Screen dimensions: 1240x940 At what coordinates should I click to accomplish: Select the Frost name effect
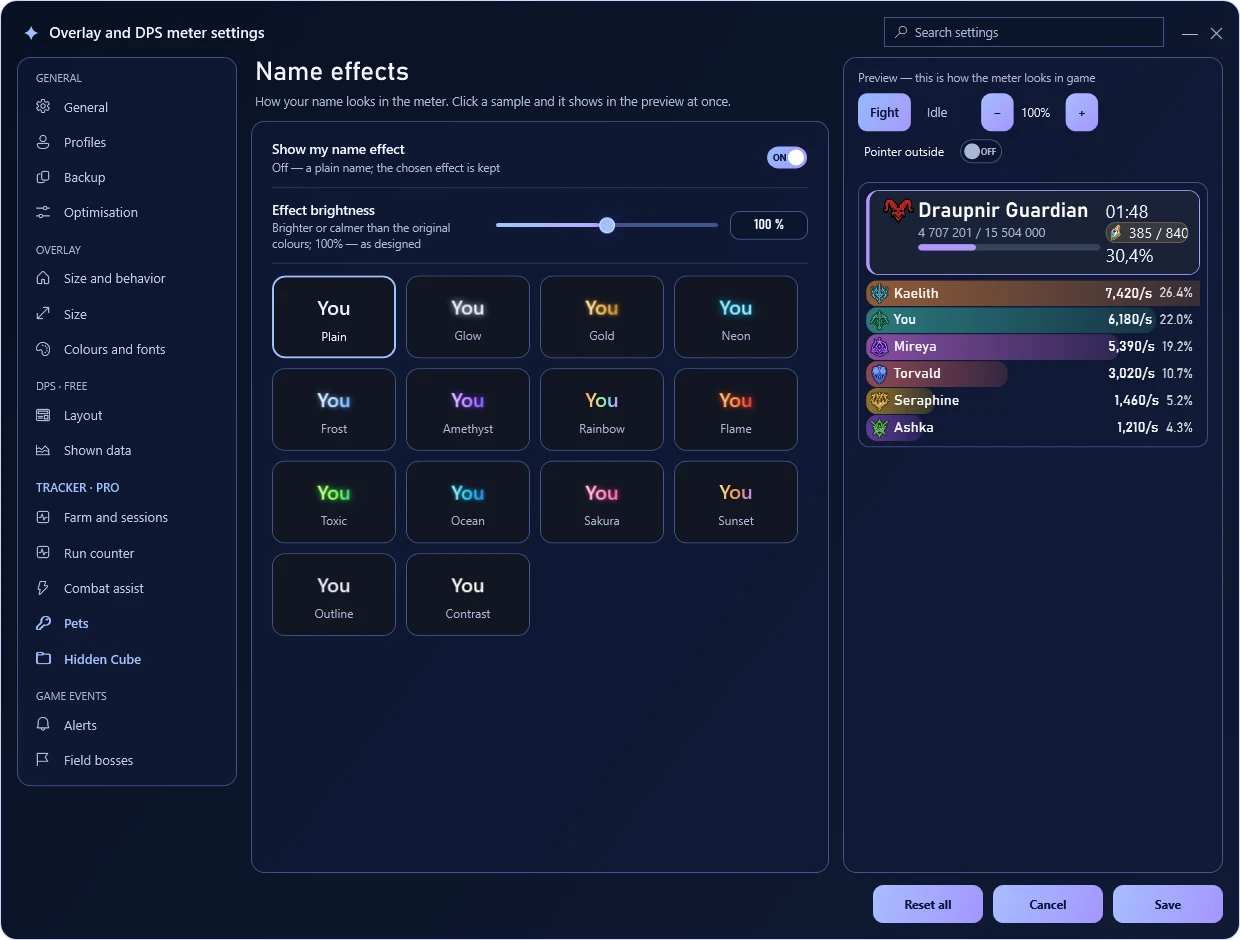(334, 410)
